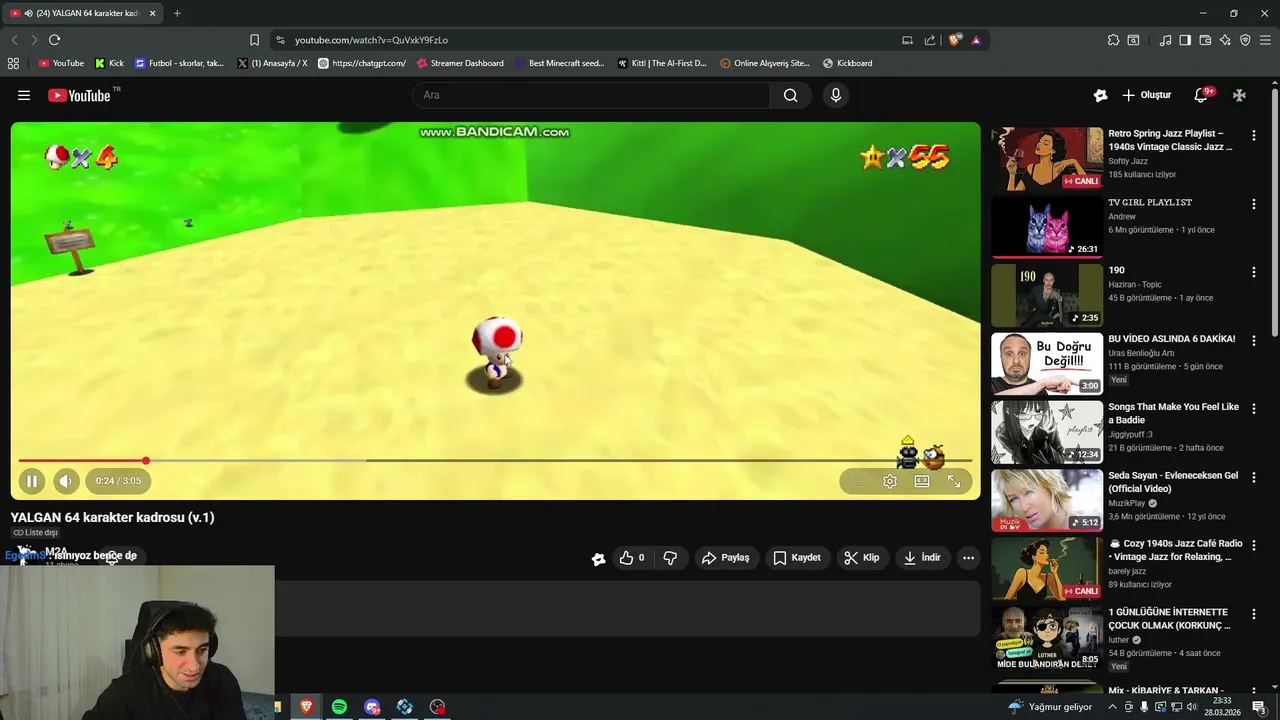The image size is (1280, 720).
Task: Open video player settings gear
Action: tap(890, 481)
